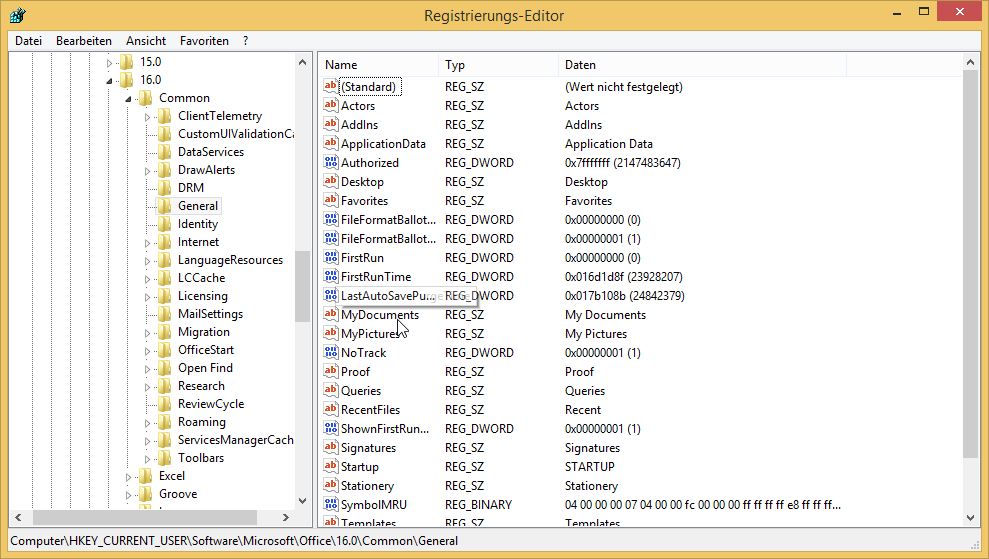Click scroll-up arrow of the values pane
The image size is (989, 559).
tap(970, 62)
